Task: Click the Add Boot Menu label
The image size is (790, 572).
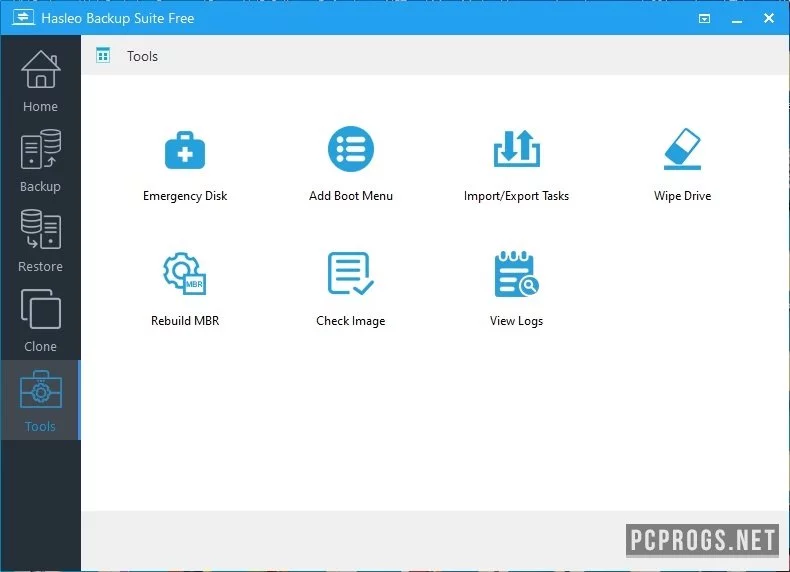Action: coord(351,196)
